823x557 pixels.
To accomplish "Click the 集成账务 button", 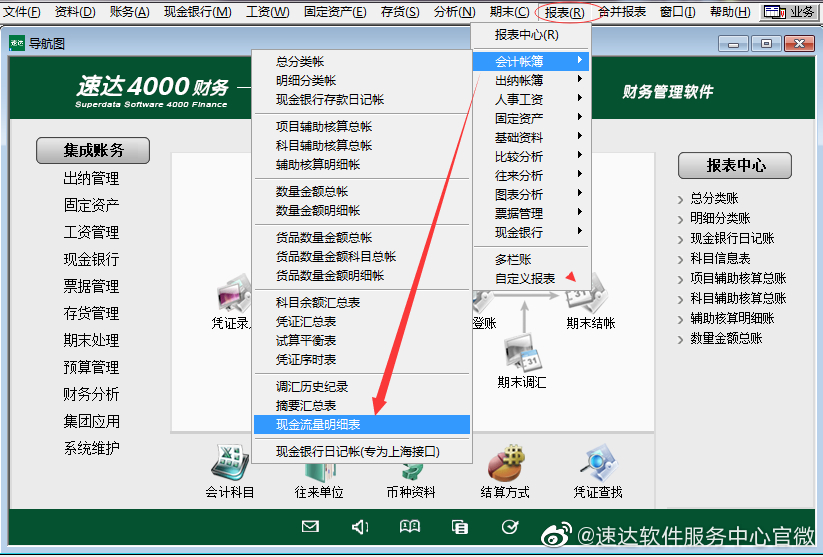I will click(93, 150).
